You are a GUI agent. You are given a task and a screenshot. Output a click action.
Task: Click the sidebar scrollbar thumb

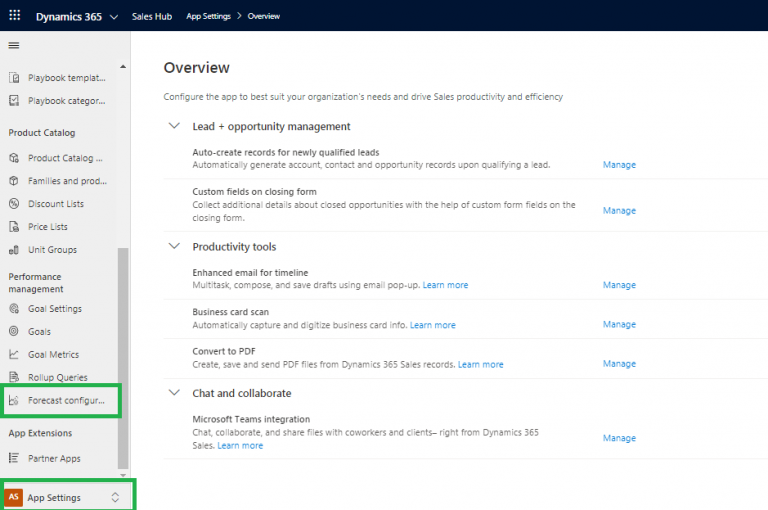click(x=123, y=358)
